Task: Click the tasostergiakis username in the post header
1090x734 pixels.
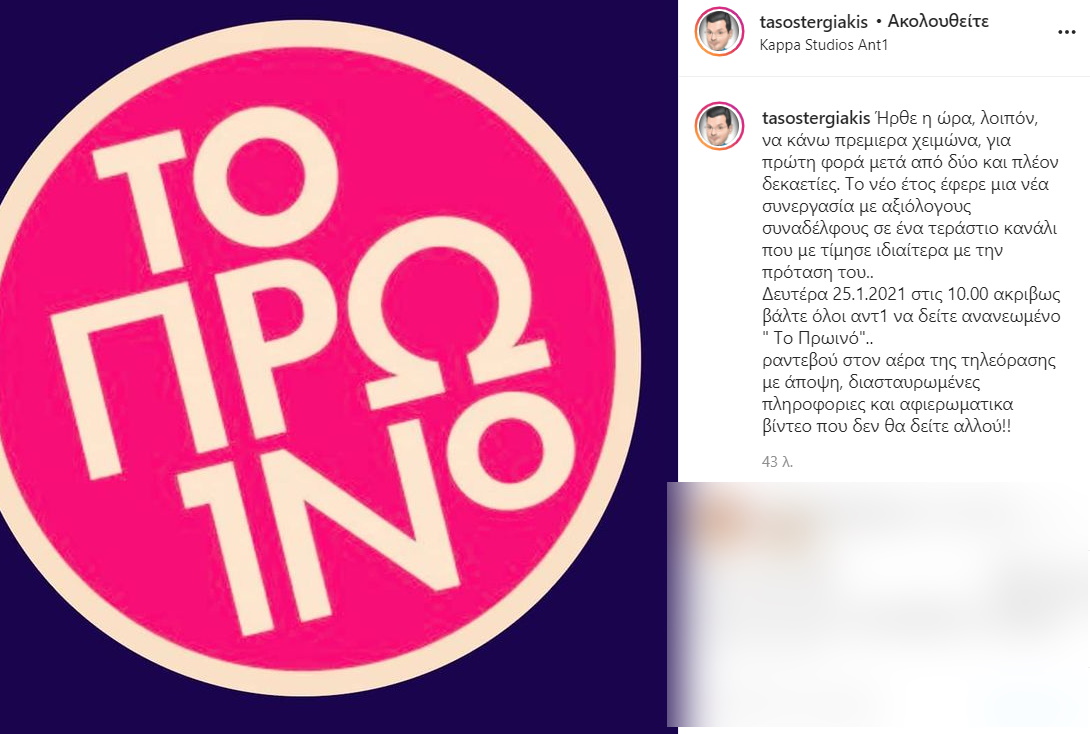Action: pos(813,22)
